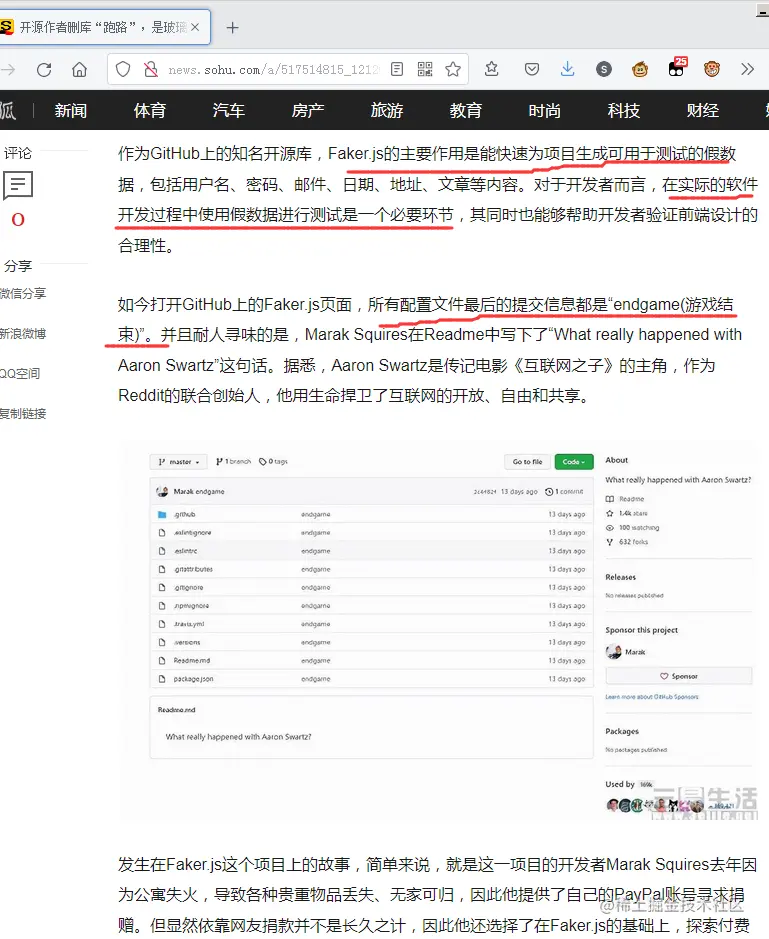Click the comment bubble icon in sidebar
The width and height of the screenshot is (769, 939).
pyautogui.click(x=18, y=185)
